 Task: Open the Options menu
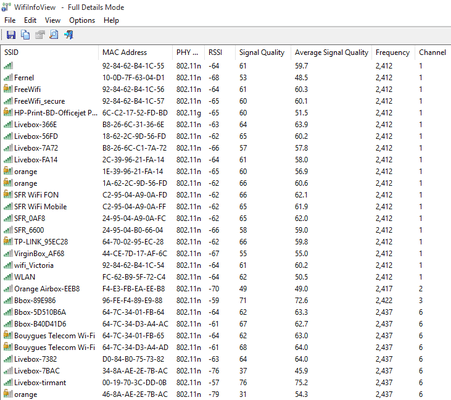click(82, 20)
